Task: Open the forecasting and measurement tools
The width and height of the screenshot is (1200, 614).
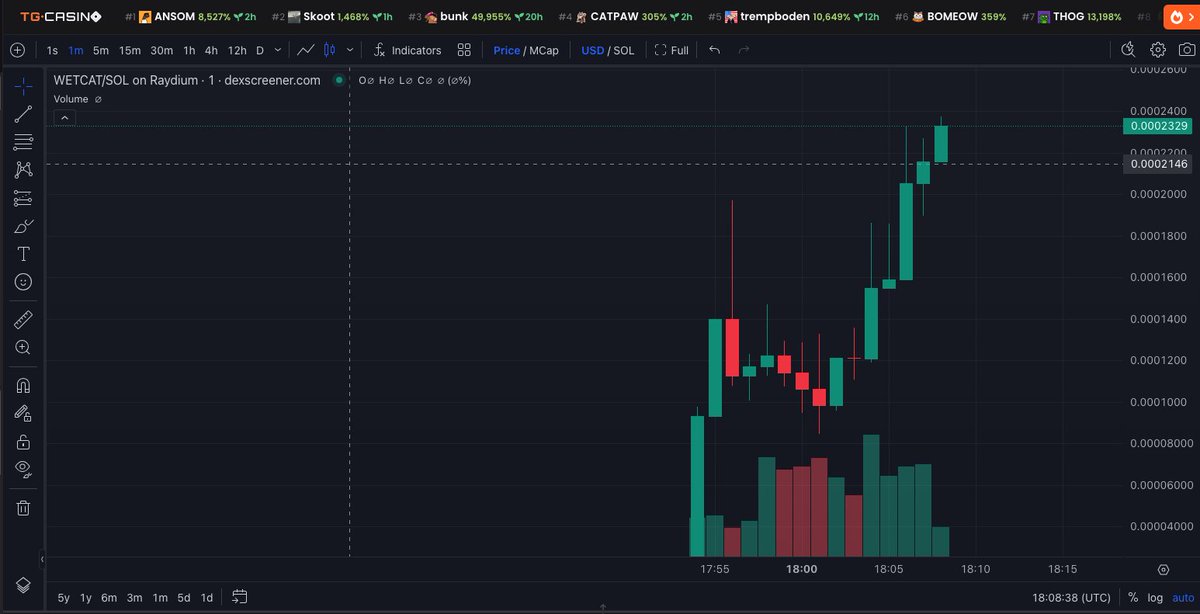Action: pos(23,198)
